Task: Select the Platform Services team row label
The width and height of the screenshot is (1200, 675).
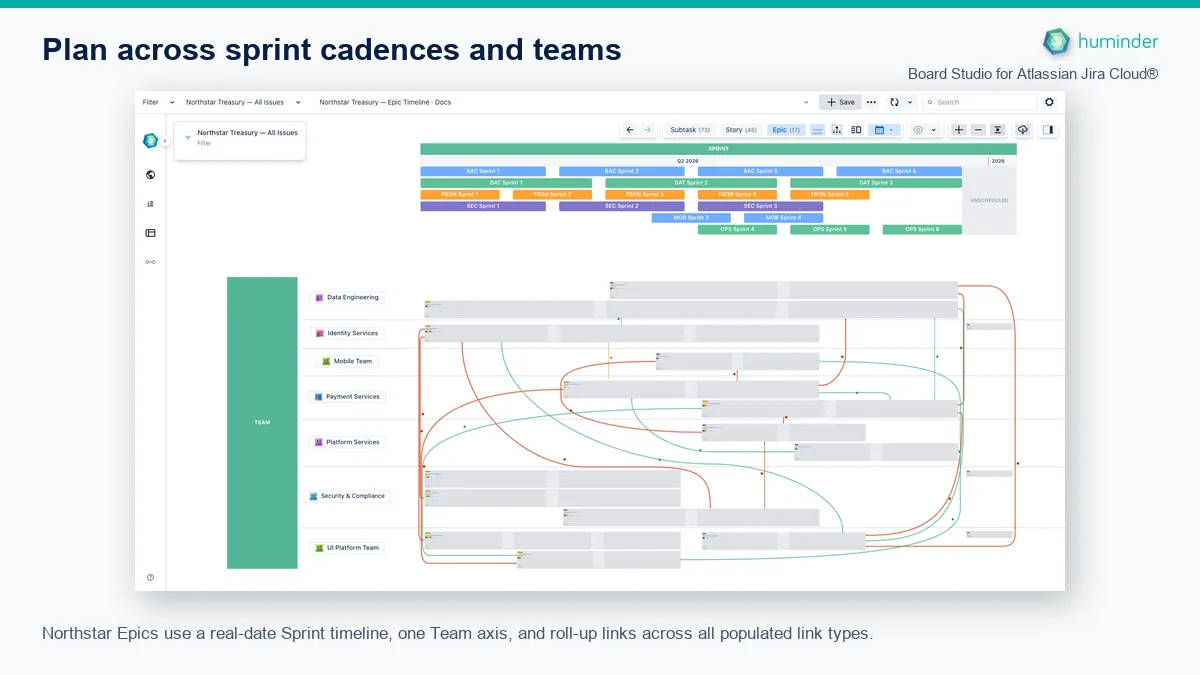Action: pyautogui.click(x=347, y=442)
